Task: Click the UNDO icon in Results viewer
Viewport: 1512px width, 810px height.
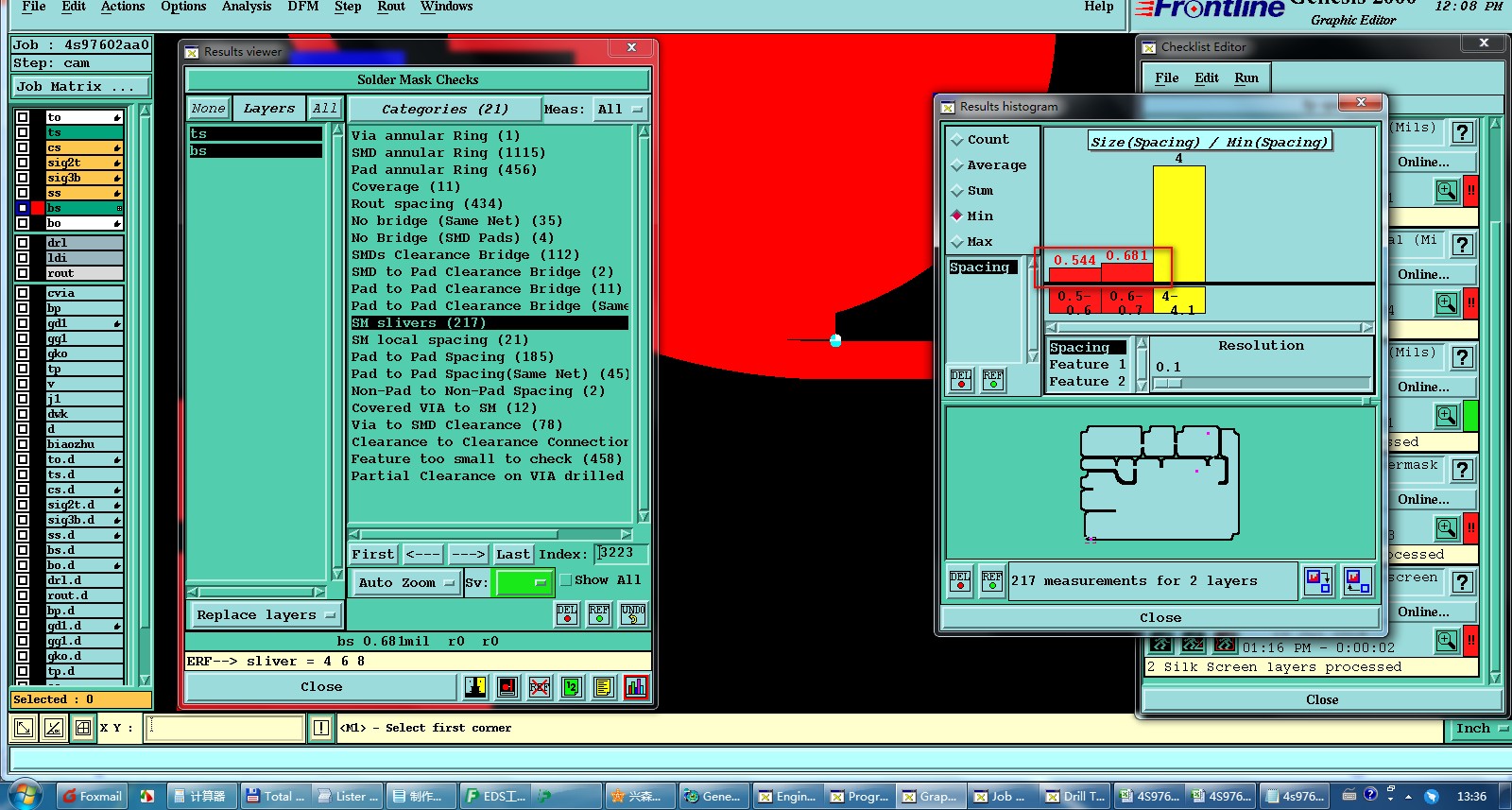Action: 633,614
